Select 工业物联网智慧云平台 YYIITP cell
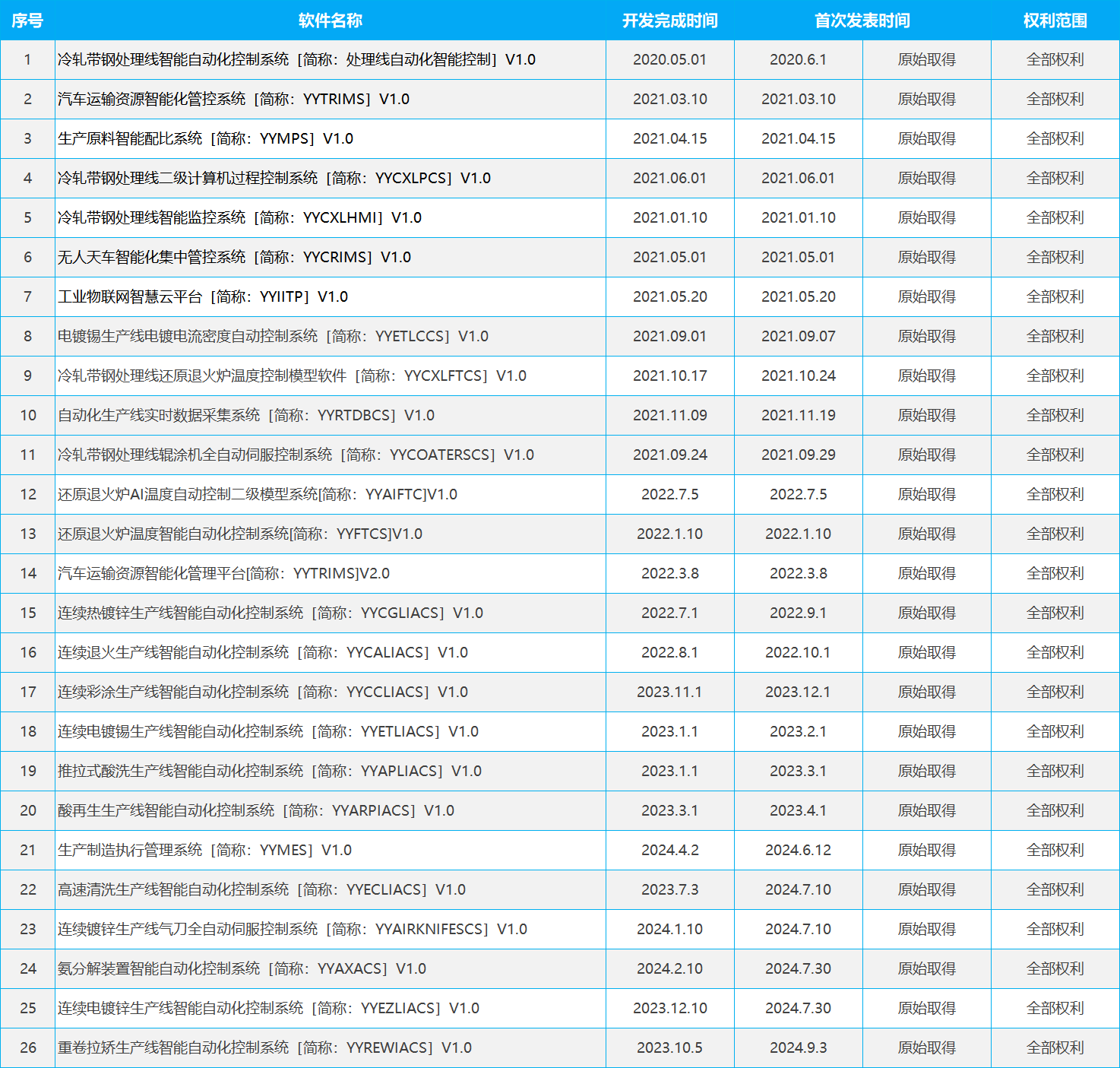The width and height of the screenshot is (1120, 1068). pyautogui.click(x=331, y=297)
